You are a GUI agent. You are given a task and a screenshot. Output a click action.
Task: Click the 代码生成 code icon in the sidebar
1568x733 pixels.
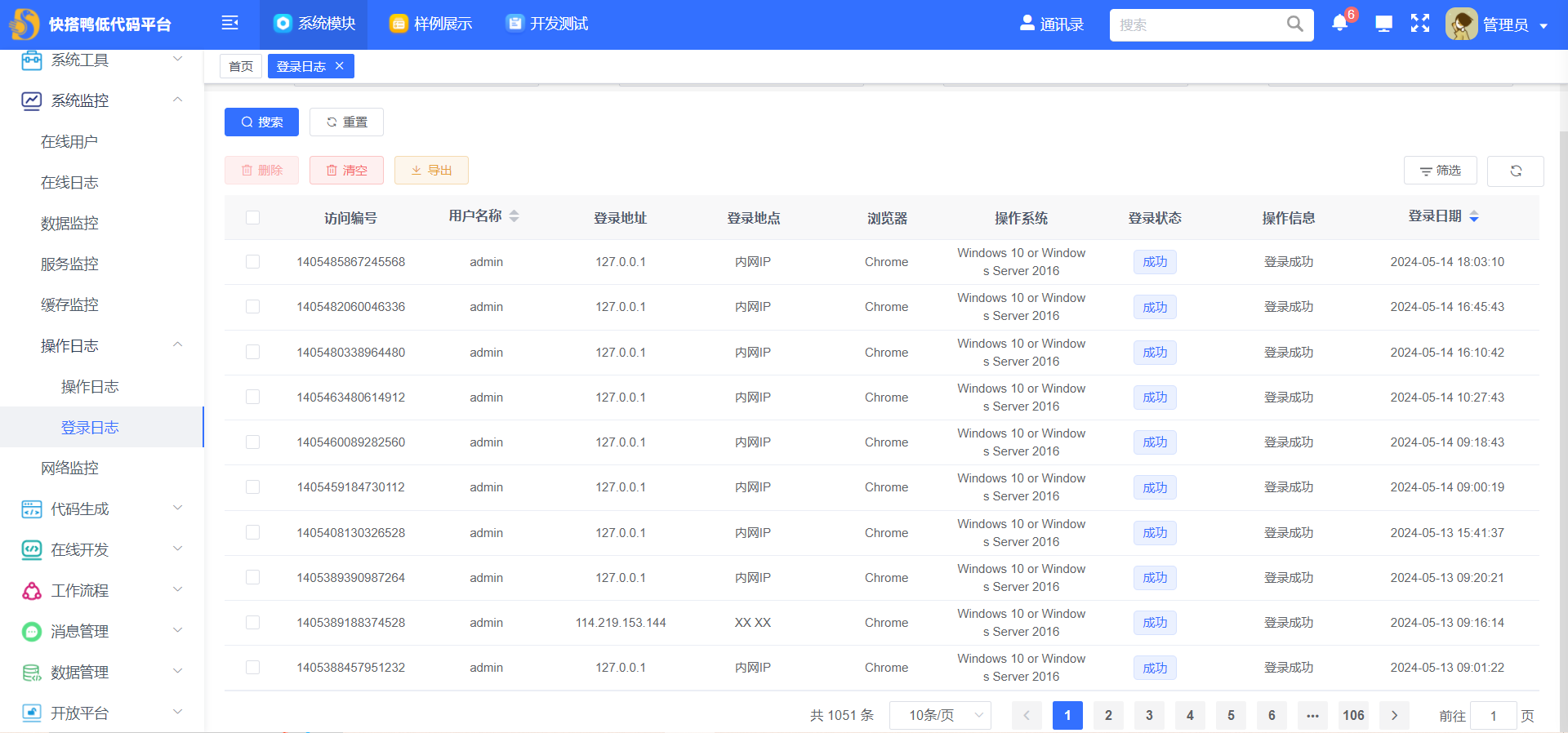point(32,509)
